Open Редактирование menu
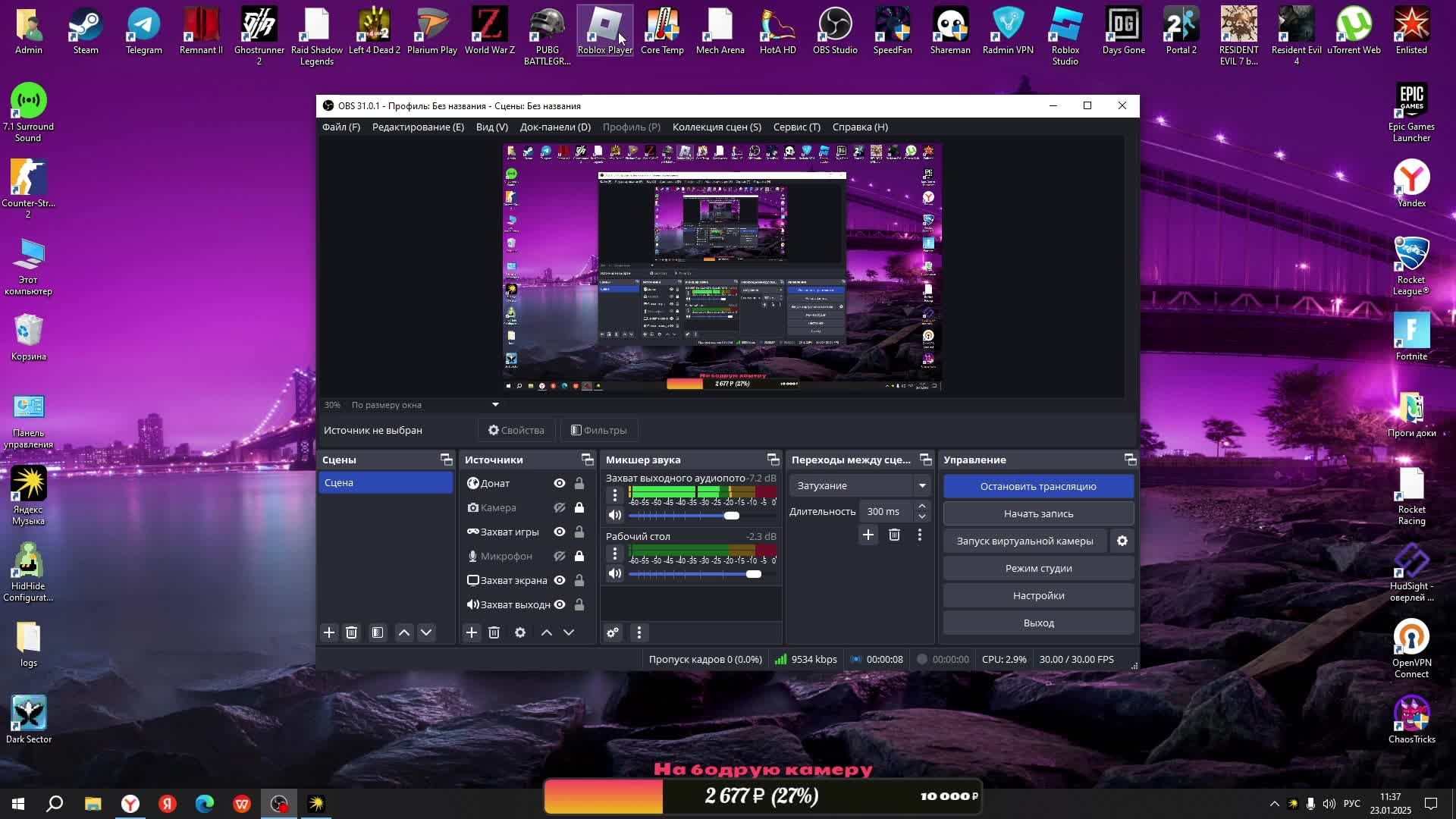 (418, 127)
